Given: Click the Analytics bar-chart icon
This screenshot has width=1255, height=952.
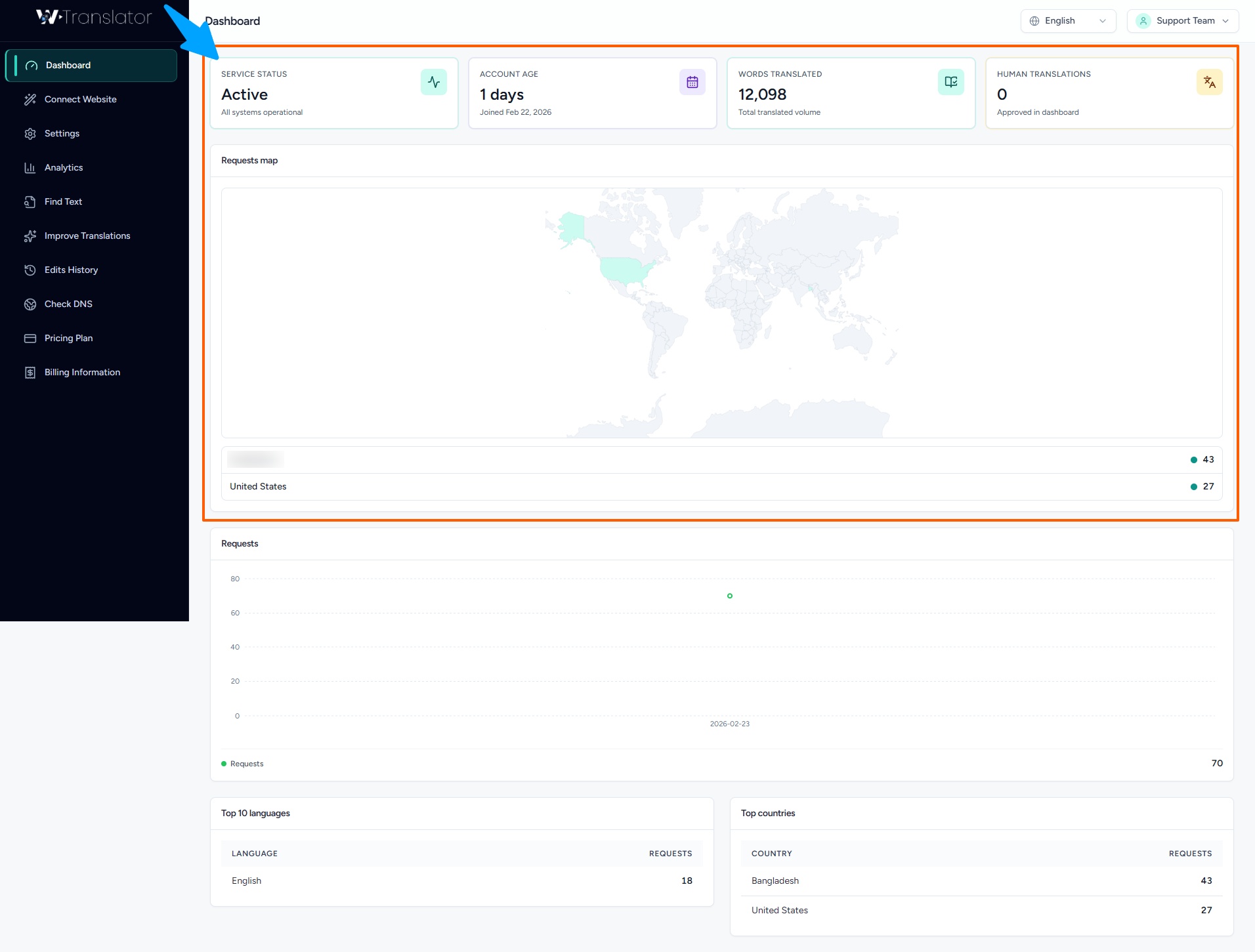Looking at the screenshot, I should (x=31, y=167).
